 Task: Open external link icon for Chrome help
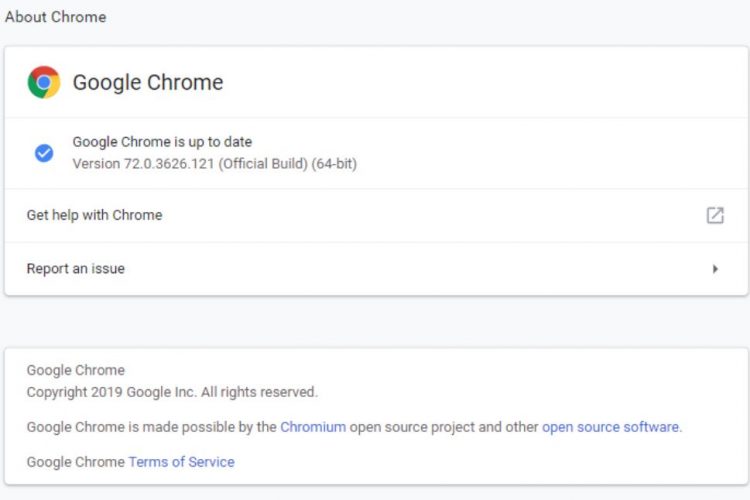(x=715, y=215)
